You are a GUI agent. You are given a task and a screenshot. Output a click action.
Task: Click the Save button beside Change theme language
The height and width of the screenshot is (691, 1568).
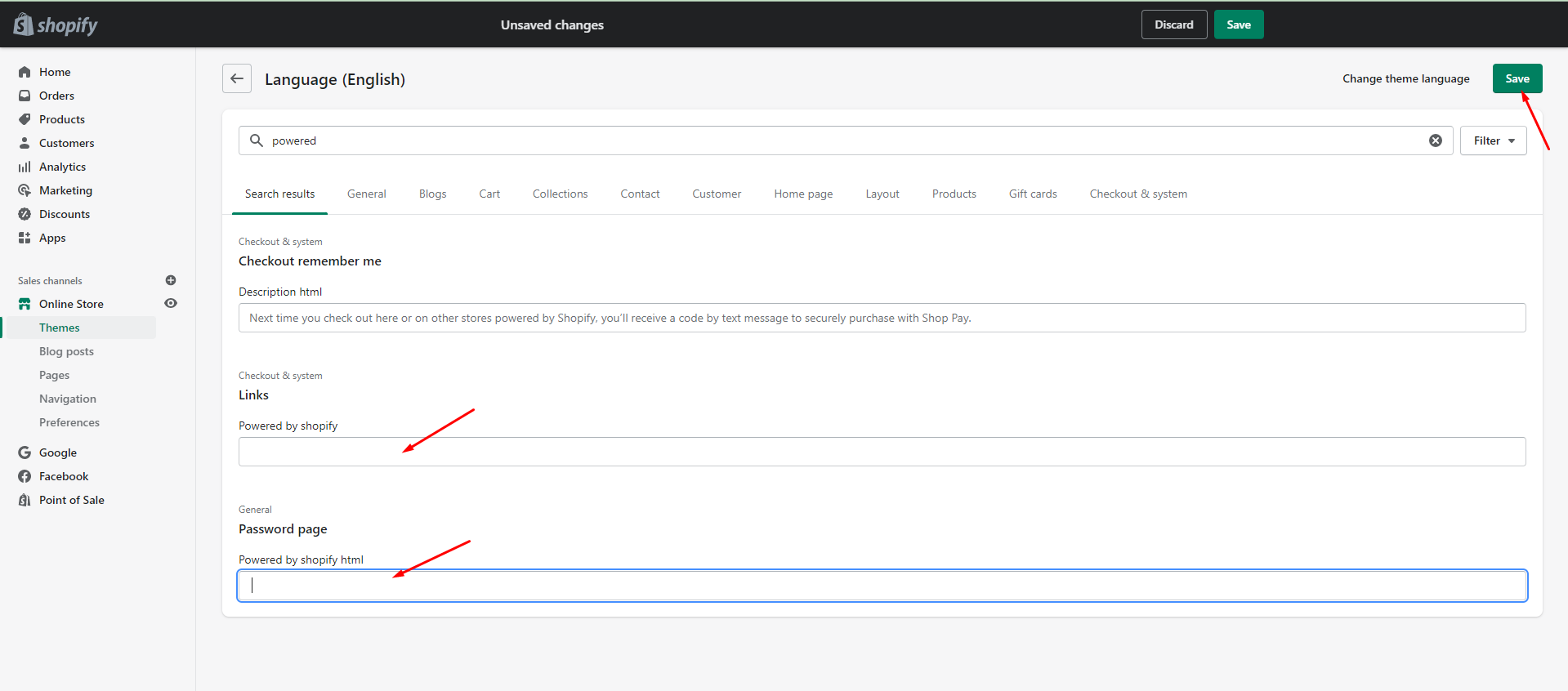coord(1517,78)
